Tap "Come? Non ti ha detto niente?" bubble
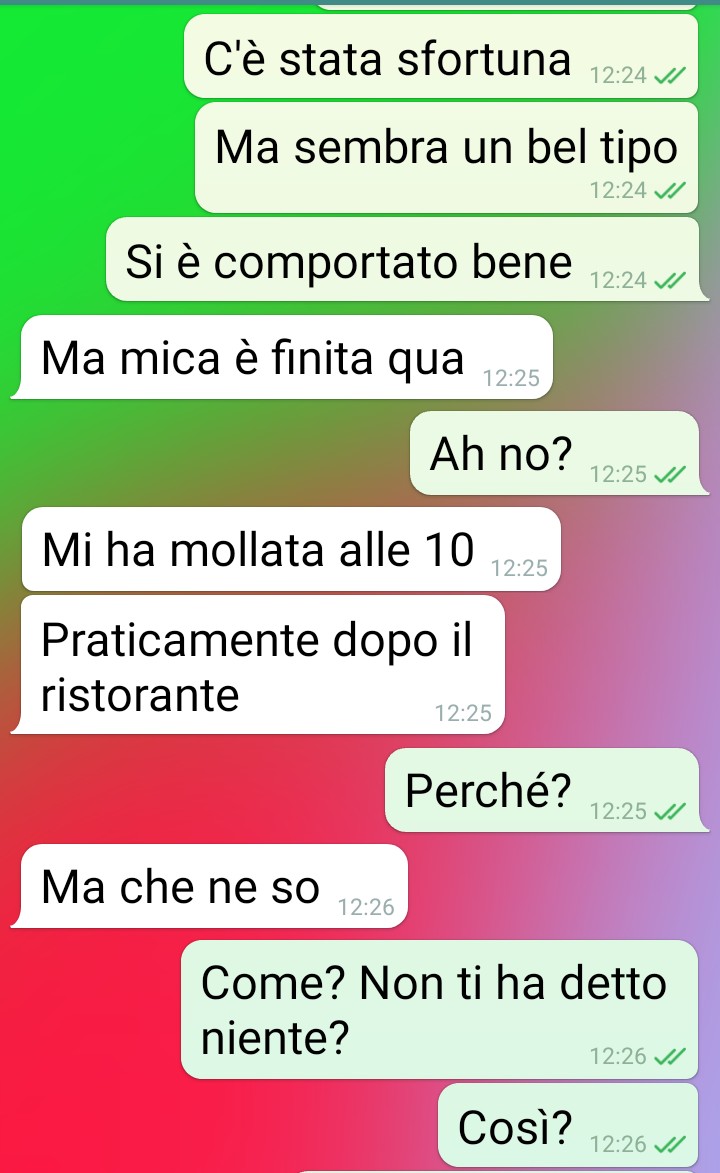This screenshot has width=720, height=1173. tap(439, 1009)
